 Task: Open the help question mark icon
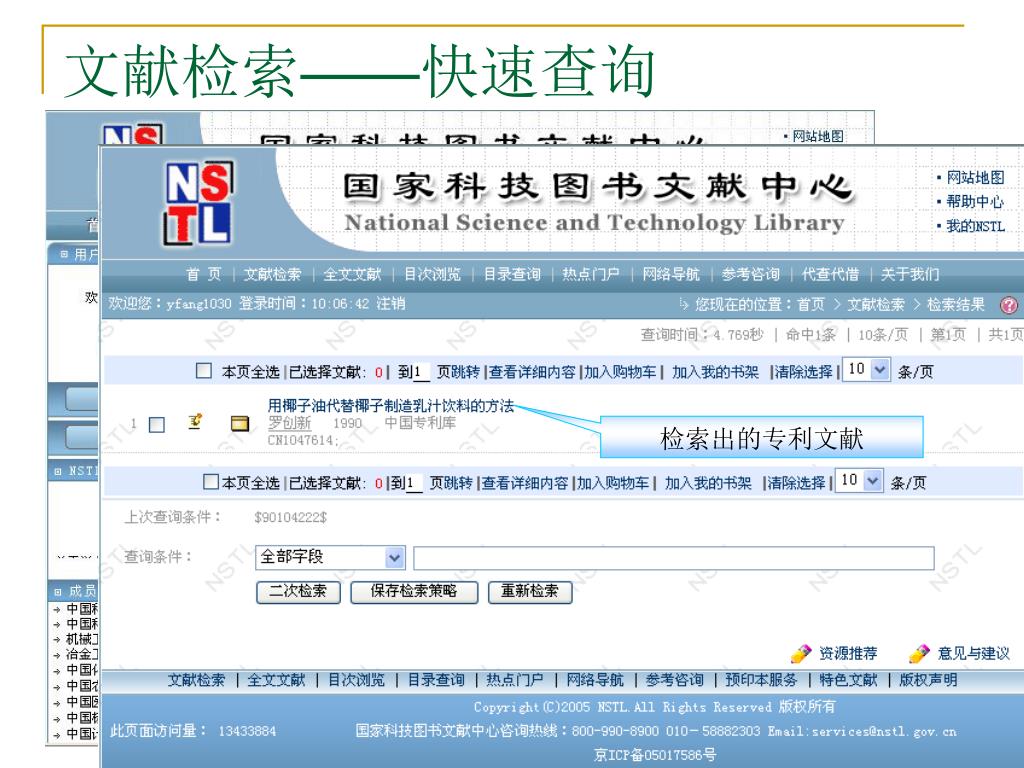click(1009, 304)
